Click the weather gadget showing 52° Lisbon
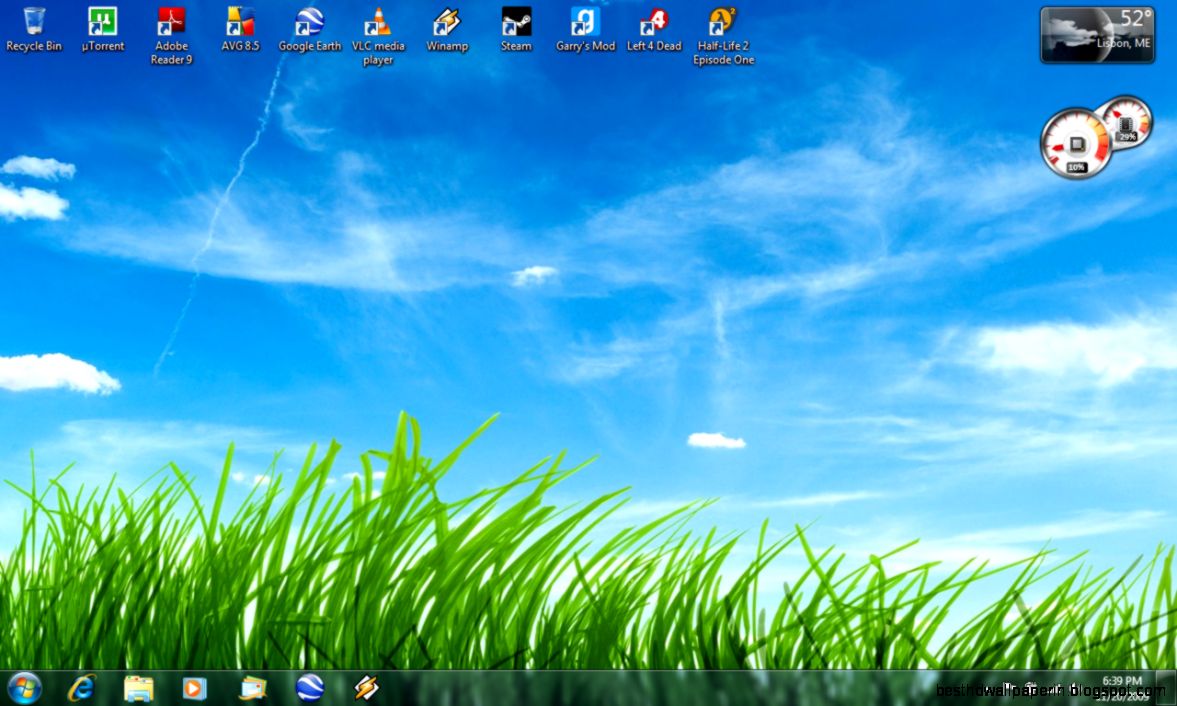Screen dimensions: 1177x706 pos(1097,35)
